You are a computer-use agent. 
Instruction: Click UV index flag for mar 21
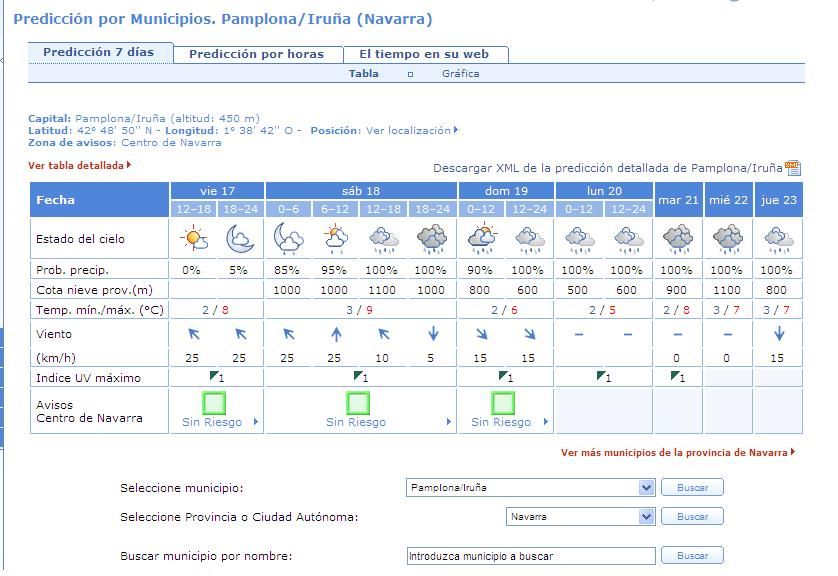(678, 377)
